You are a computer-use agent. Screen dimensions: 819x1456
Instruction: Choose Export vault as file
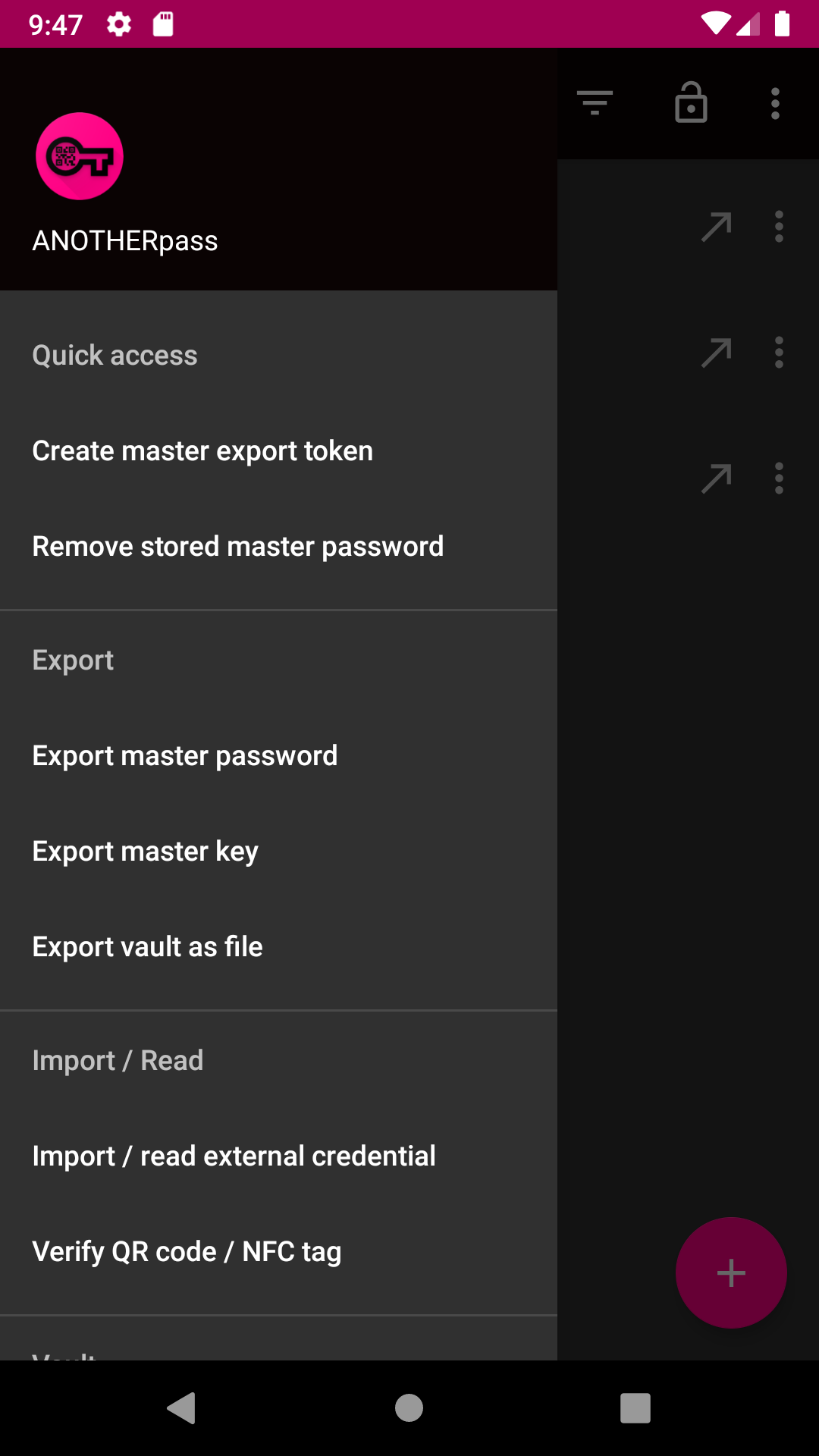pos(147,947)
